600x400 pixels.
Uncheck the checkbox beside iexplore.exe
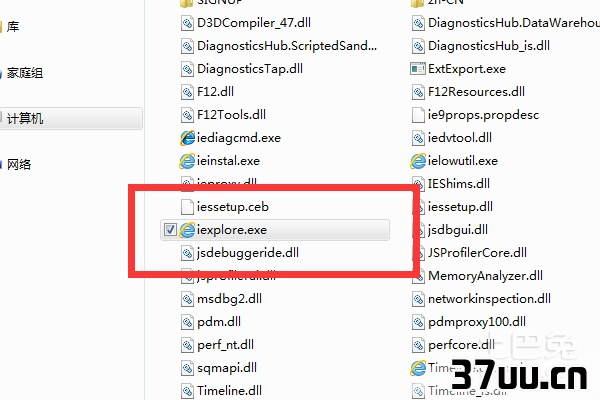pyautogui.click(x=170, y=230)
